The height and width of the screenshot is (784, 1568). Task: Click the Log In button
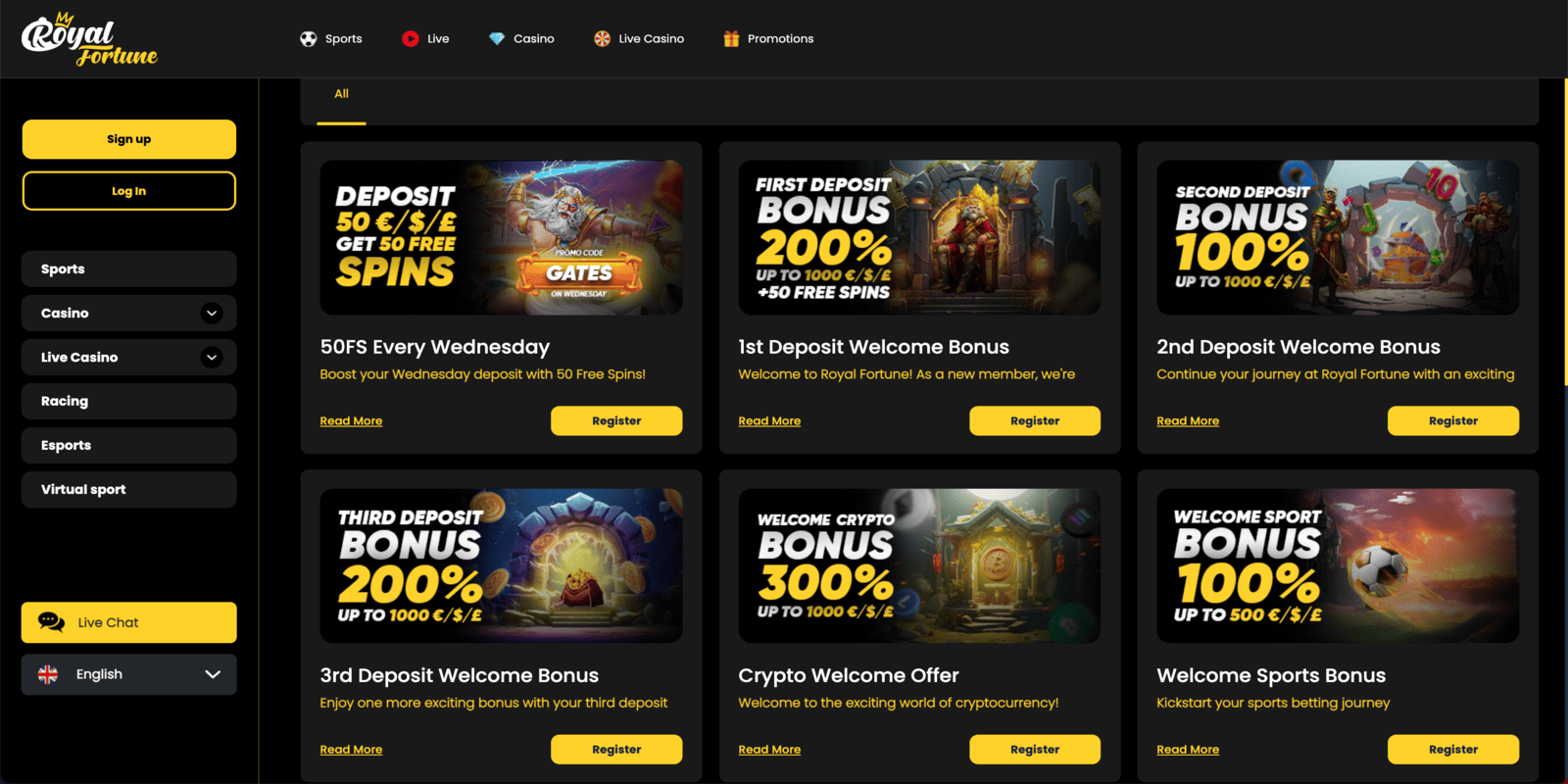pos(129,191)
